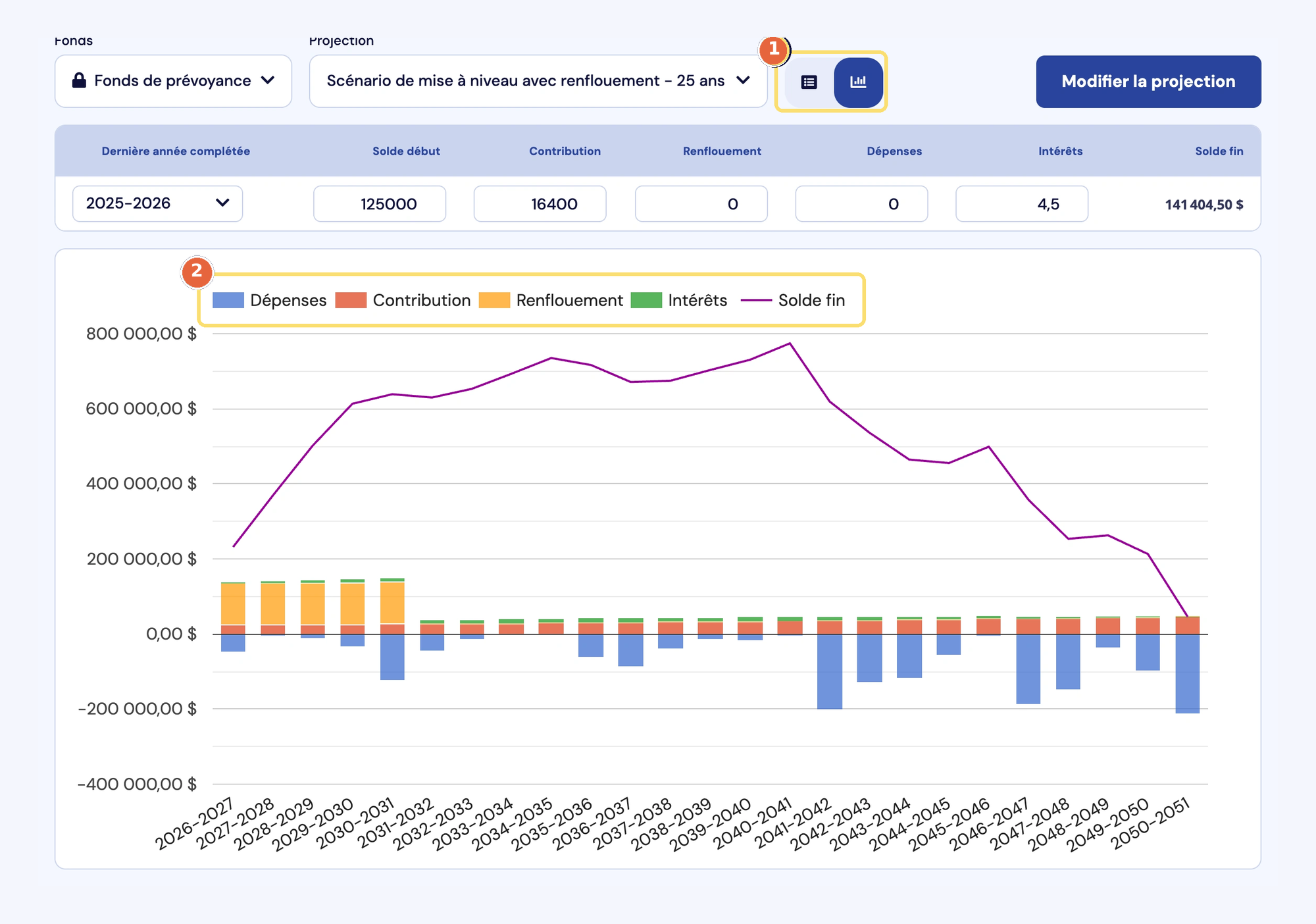Click the Dépenses input field
Viewport: 1316px width, 924px height.
[861, 204]
